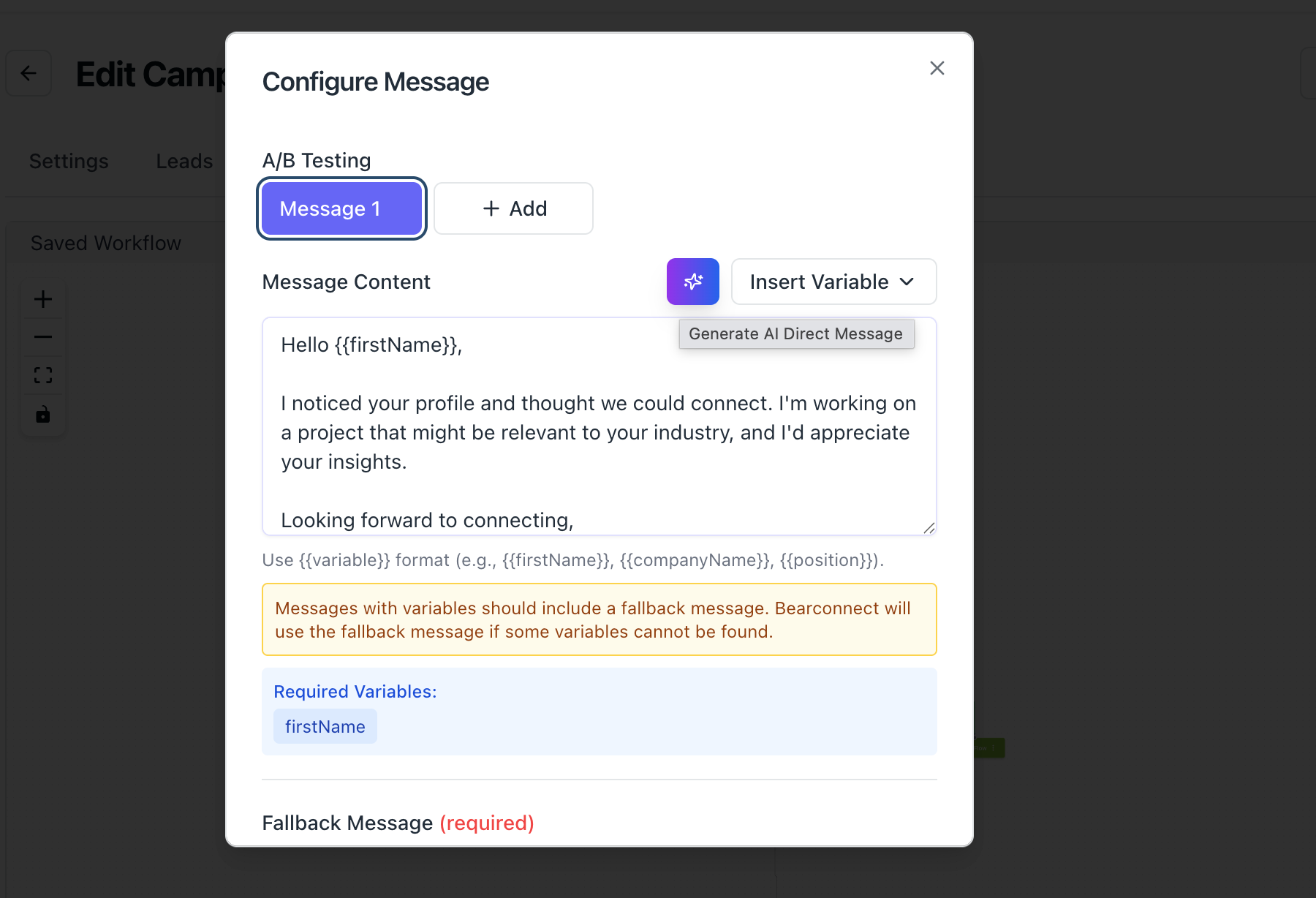Click the firstName required variable chip
The image size is (1316, 898).
click(x=325, y=726)
